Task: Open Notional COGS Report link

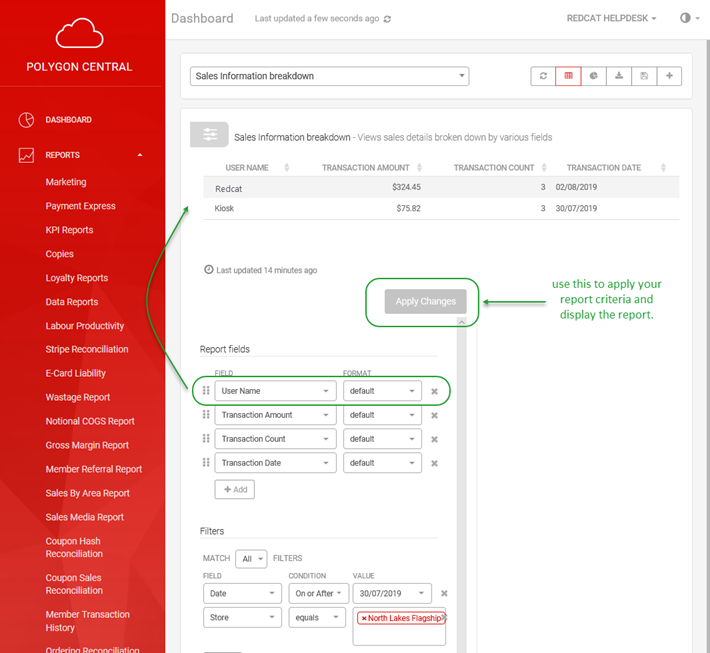Action: 90,421
